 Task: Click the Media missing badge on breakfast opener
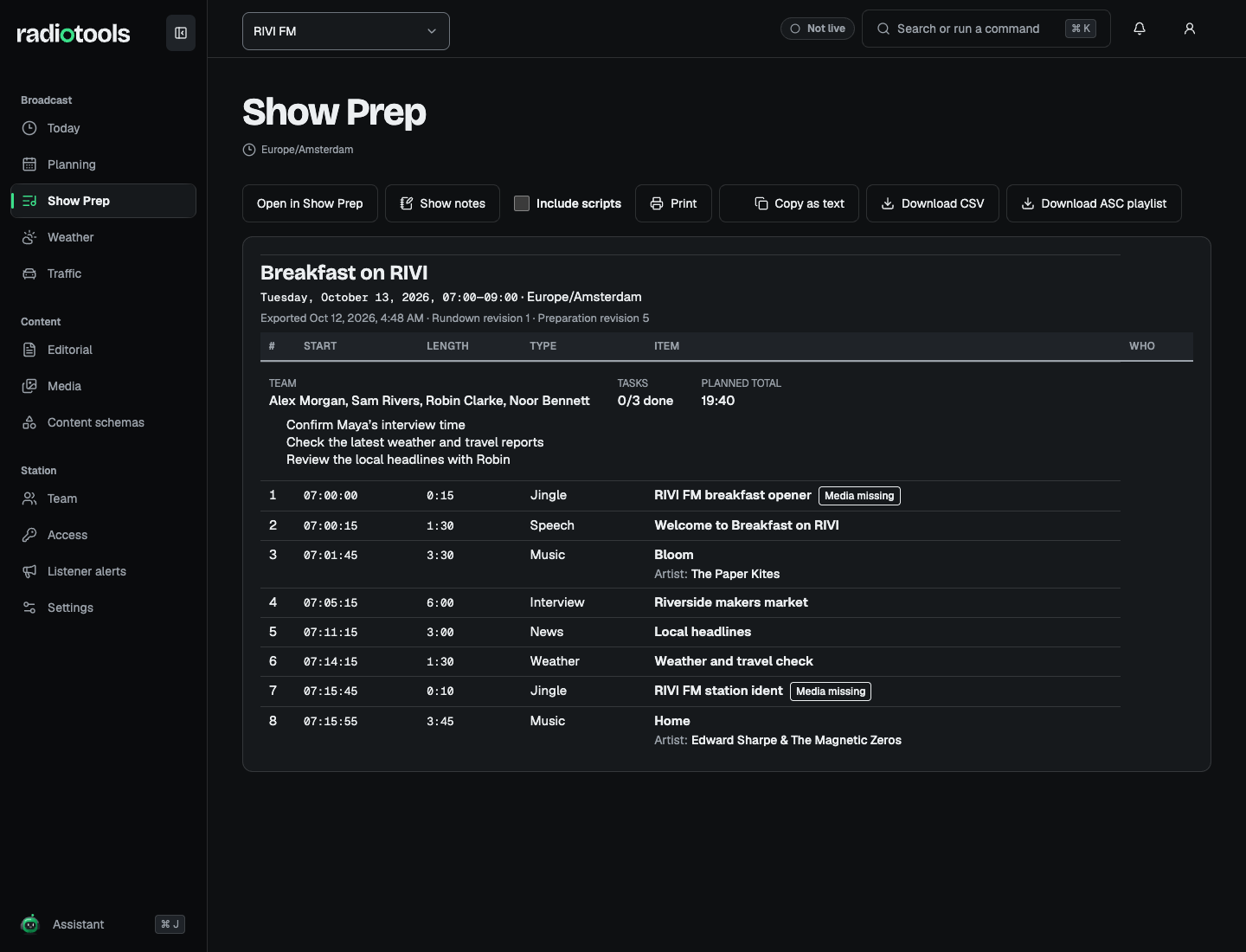pyautogui.click(x=859, y=496)
